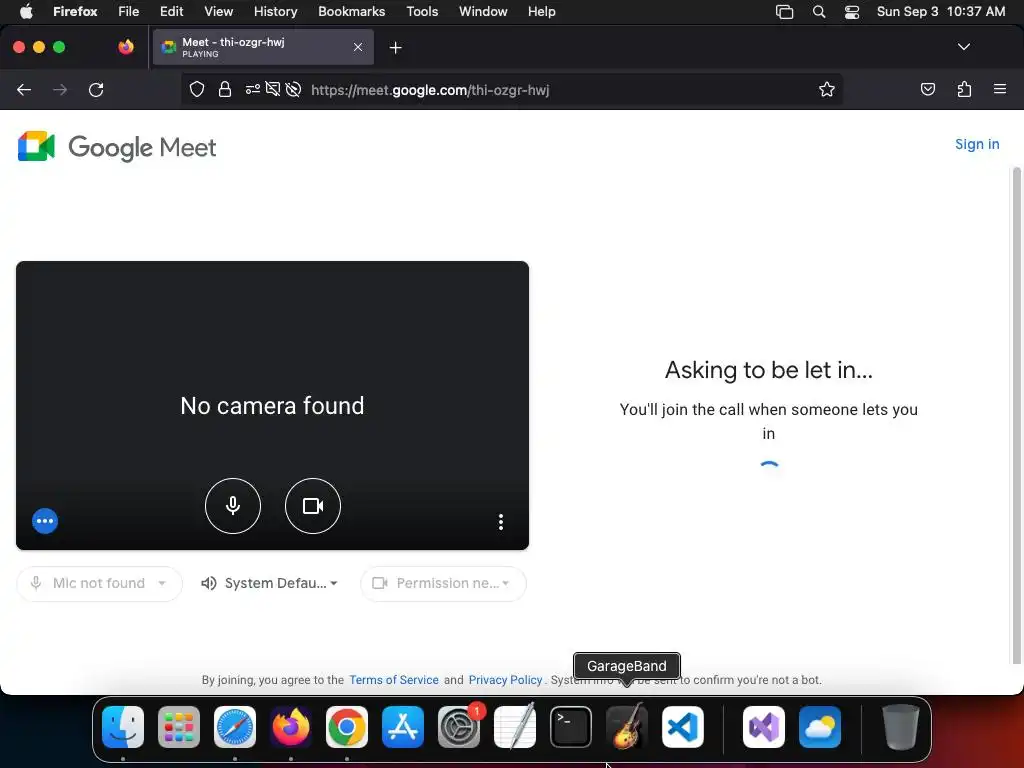Viewport: 1024px width, 768px height.
Task: Open the Bookmarks menu
Action: click(351, 12)
